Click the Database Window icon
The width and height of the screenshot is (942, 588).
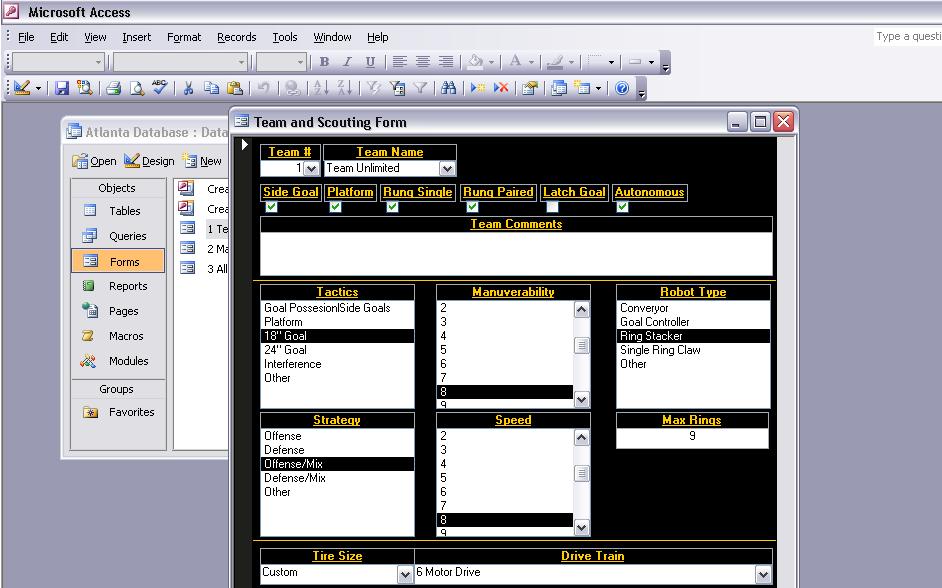click(559, 88)
